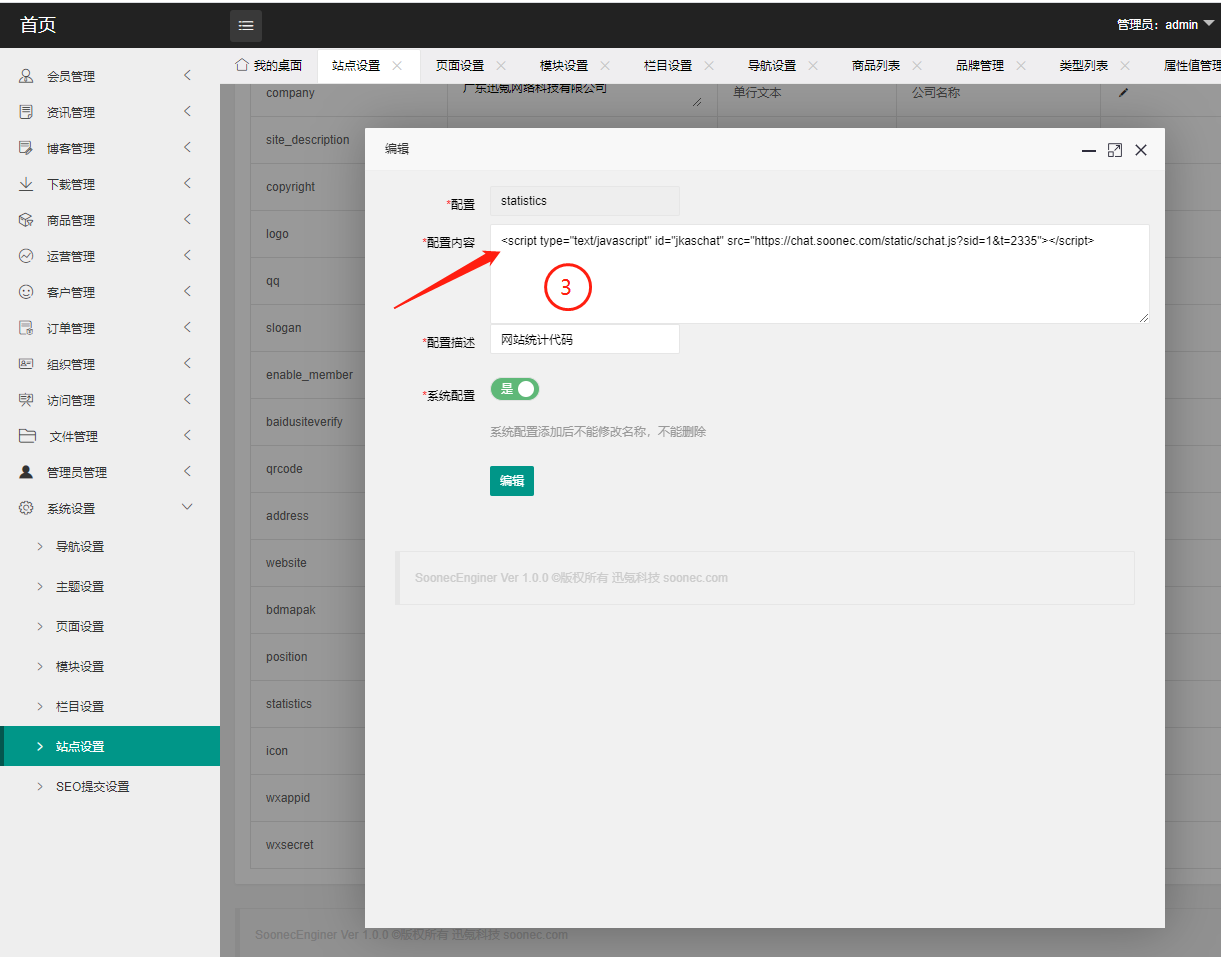Click the 配置内容 script textarea
The image size is (1221, 957).
pos(819,274)
